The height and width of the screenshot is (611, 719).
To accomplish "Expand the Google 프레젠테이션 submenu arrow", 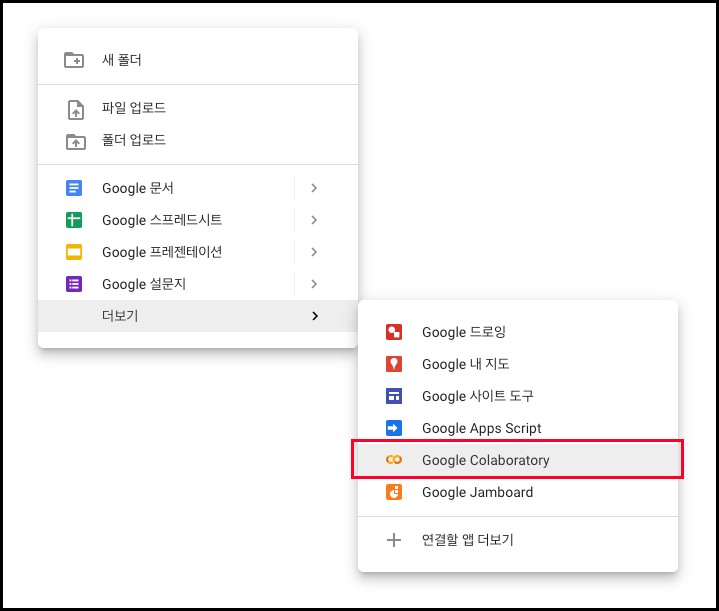I will click(x=314, y=252).
